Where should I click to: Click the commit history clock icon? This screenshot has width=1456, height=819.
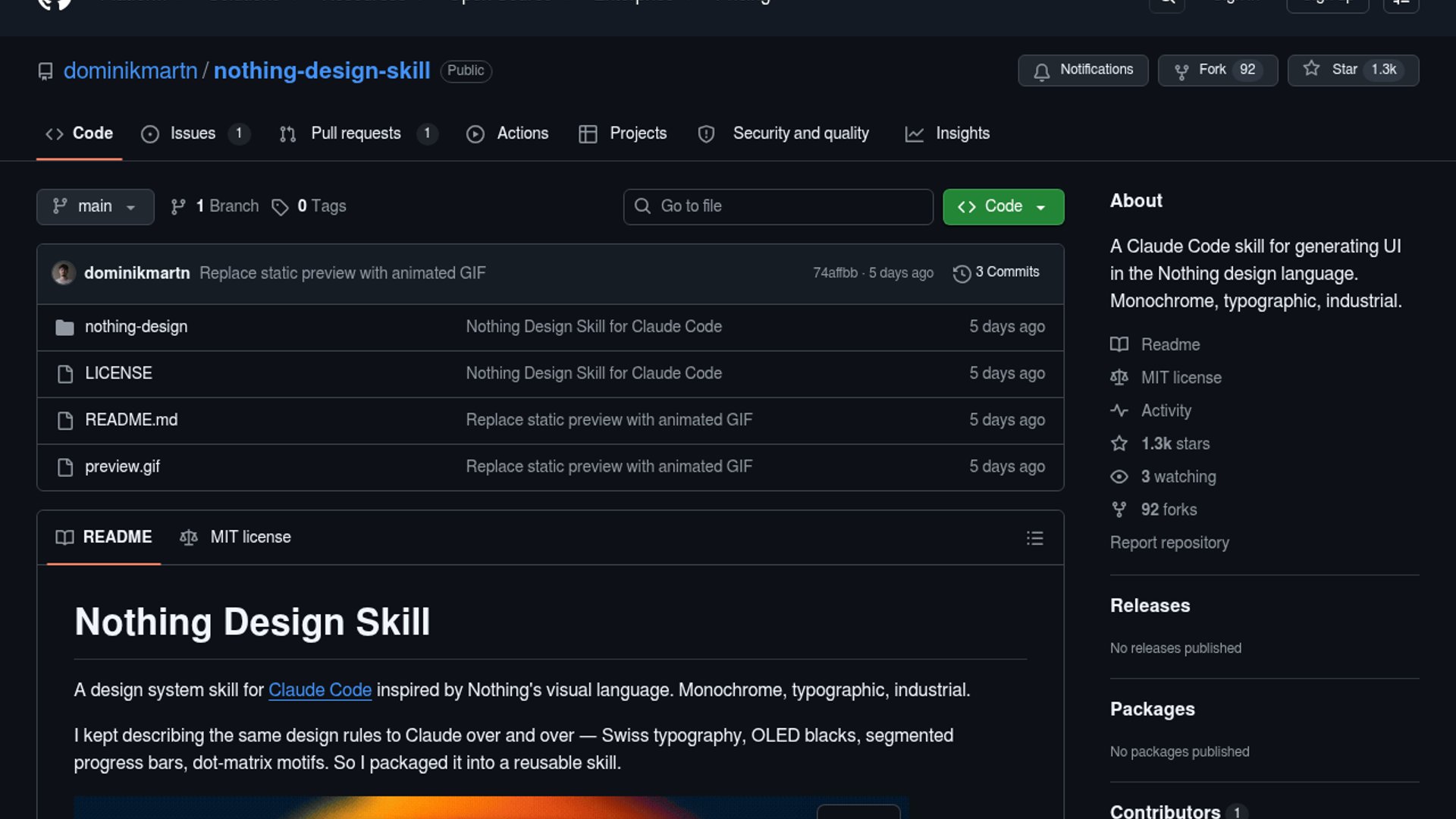coord(962,274)
